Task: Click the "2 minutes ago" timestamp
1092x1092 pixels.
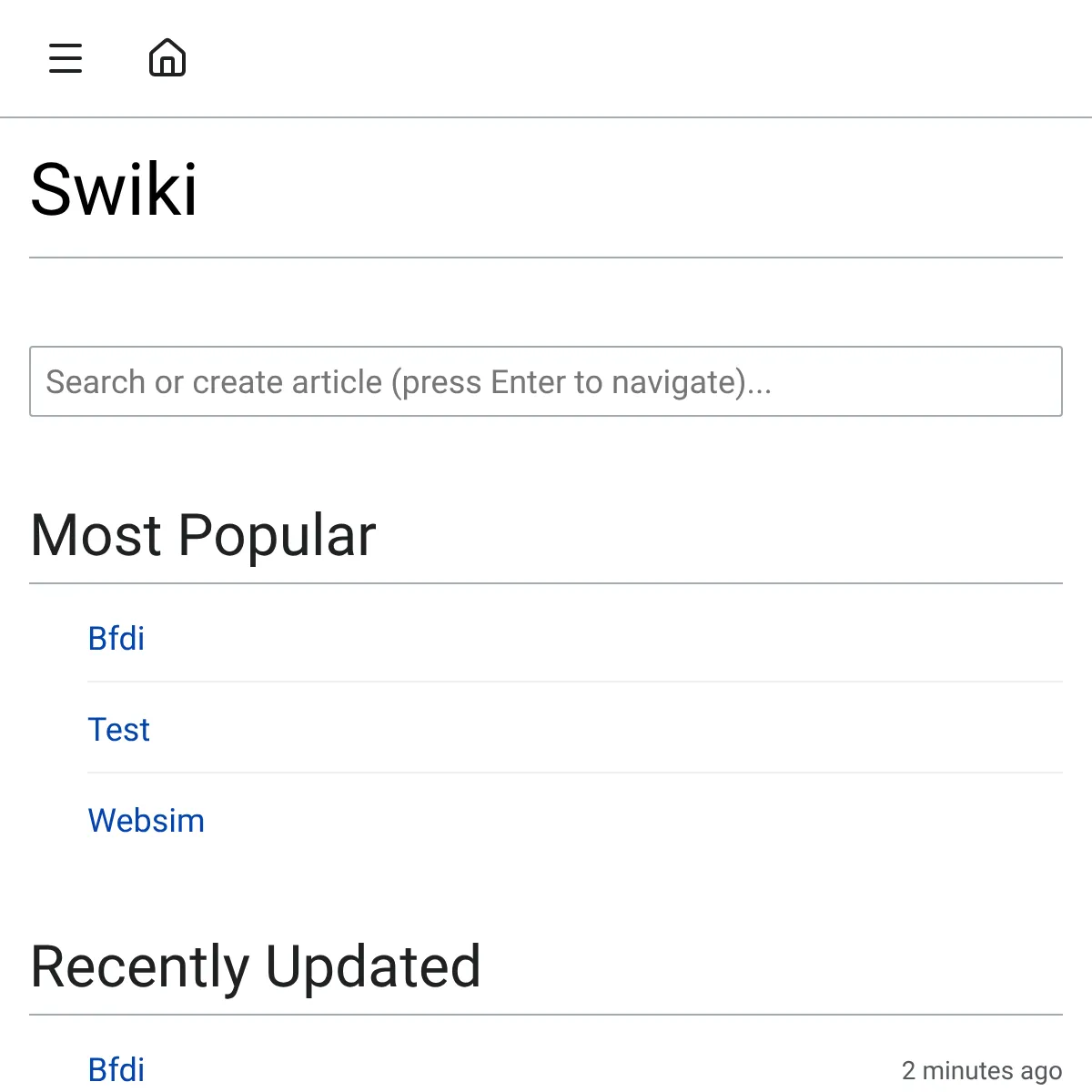Action: [981, 1070]
